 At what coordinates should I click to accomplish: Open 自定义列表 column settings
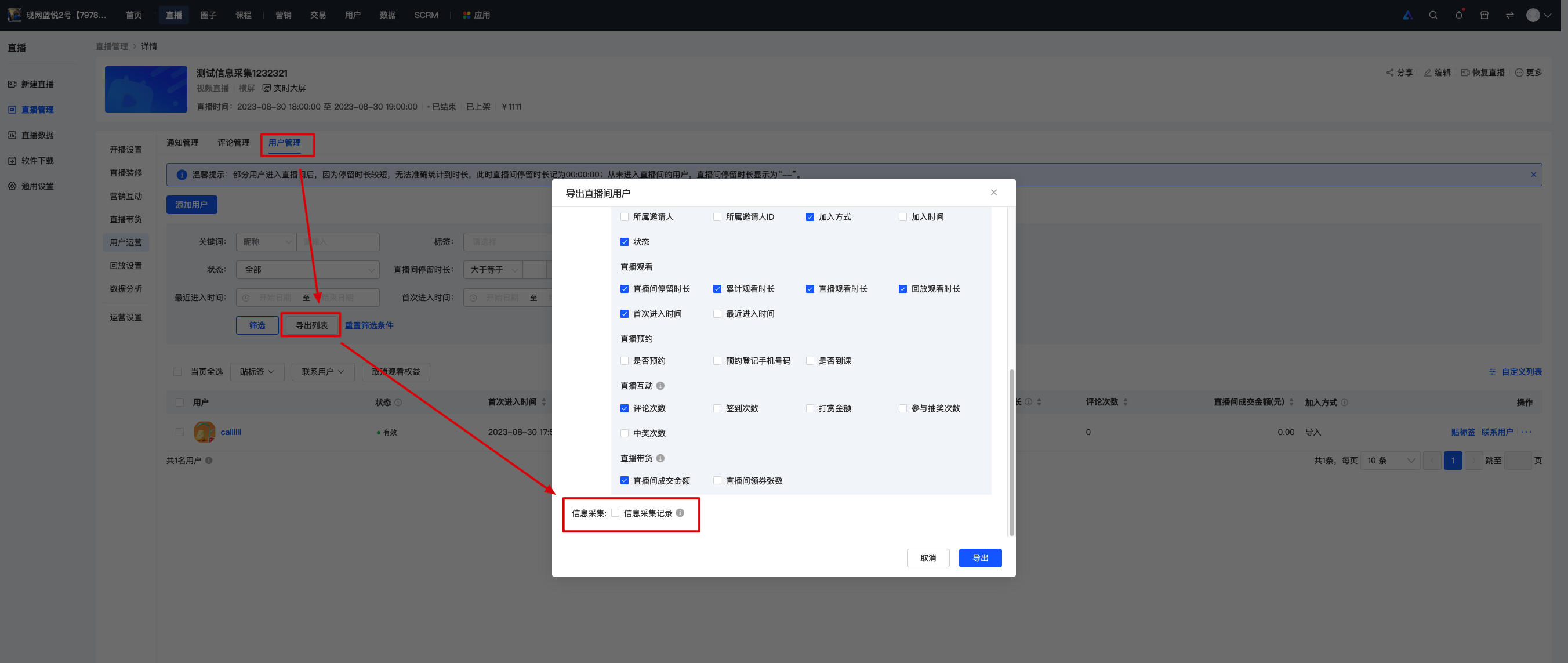pyautogui.click(x=1515, y=371)
